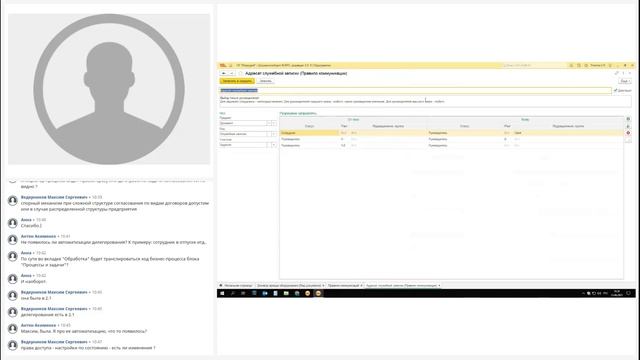Click chat message 'Спасибо:)'
Image resolution: width=640 pixels, height=360 pixels.
click(x=31, y=225)
